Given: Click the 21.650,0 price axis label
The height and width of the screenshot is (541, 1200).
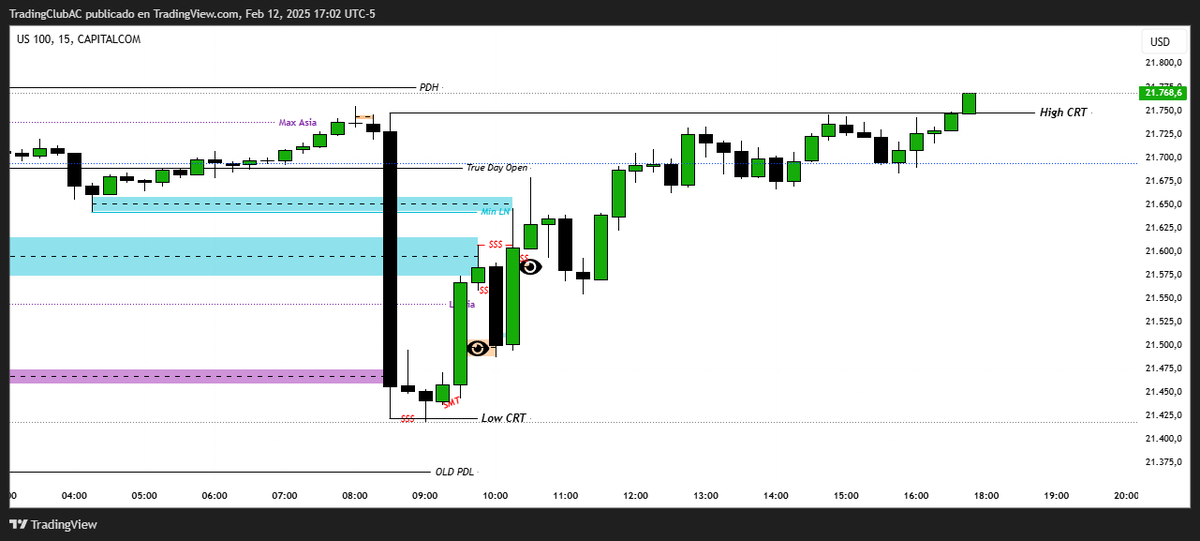Looking at the screenshot, I should click(x=1165, y=204).
